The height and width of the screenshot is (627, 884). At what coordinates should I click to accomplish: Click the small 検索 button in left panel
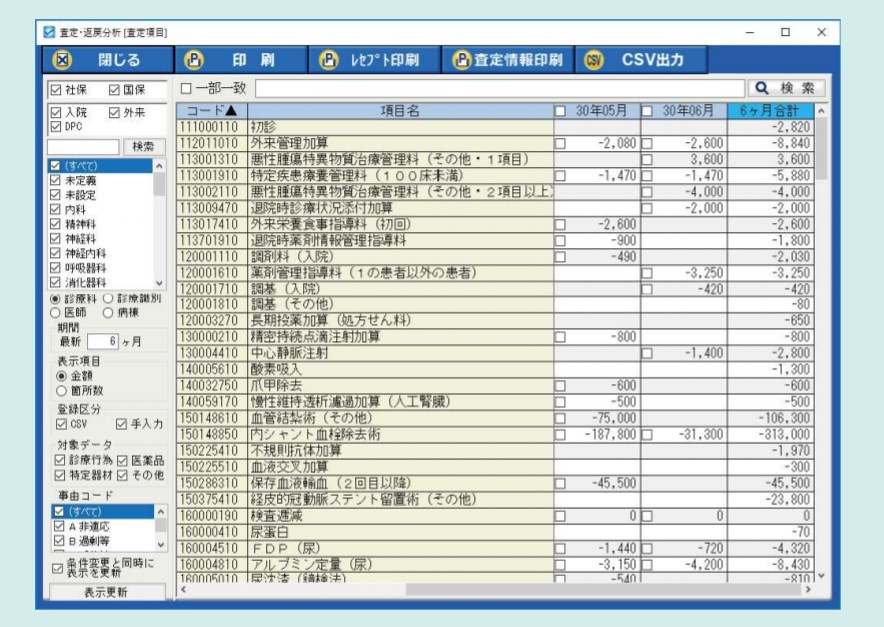tap(144, 147)
